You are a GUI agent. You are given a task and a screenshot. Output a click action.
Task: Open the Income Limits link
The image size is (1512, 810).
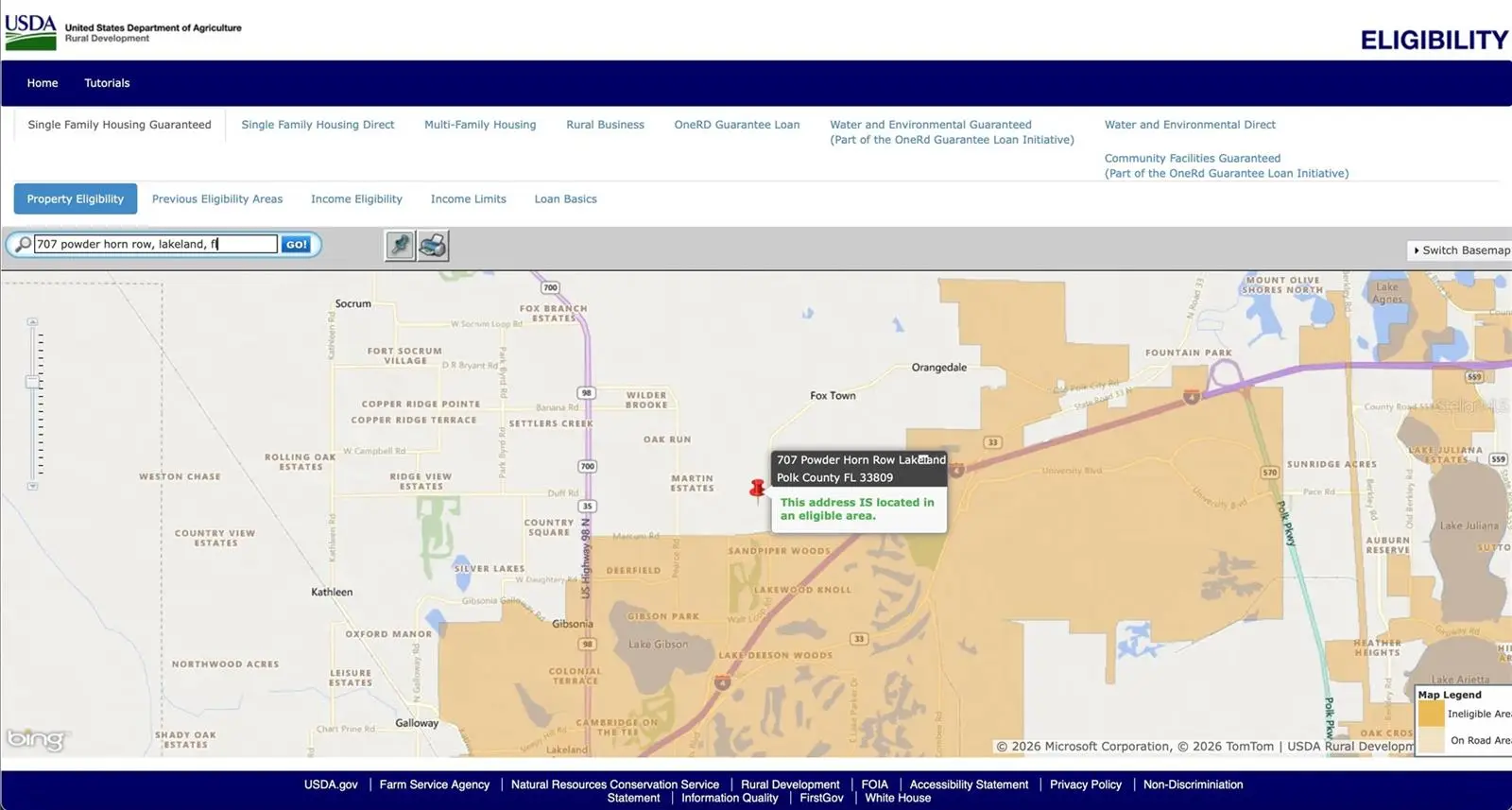(x=469, y=199)
